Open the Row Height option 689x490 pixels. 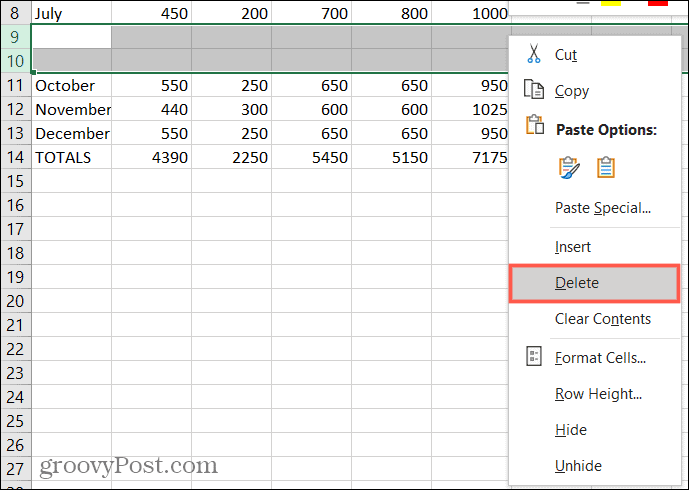(x=594, y=394)
